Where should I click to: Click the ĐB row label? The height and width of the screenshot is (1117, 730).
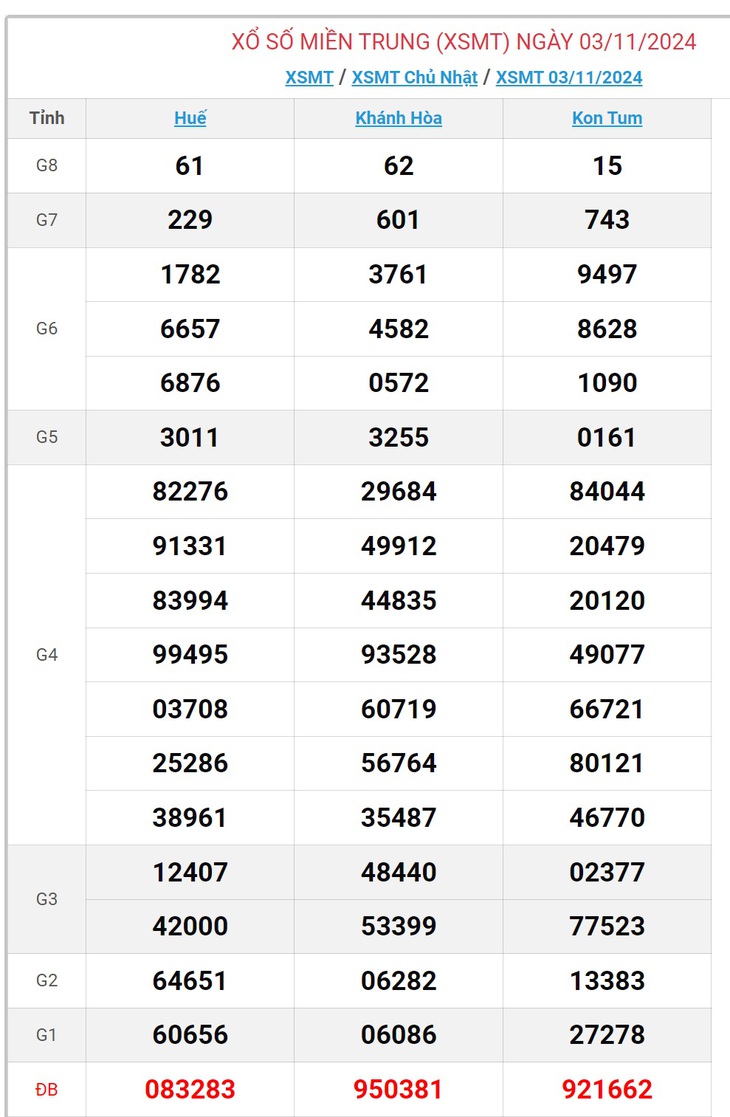[x=47, y=1089]
